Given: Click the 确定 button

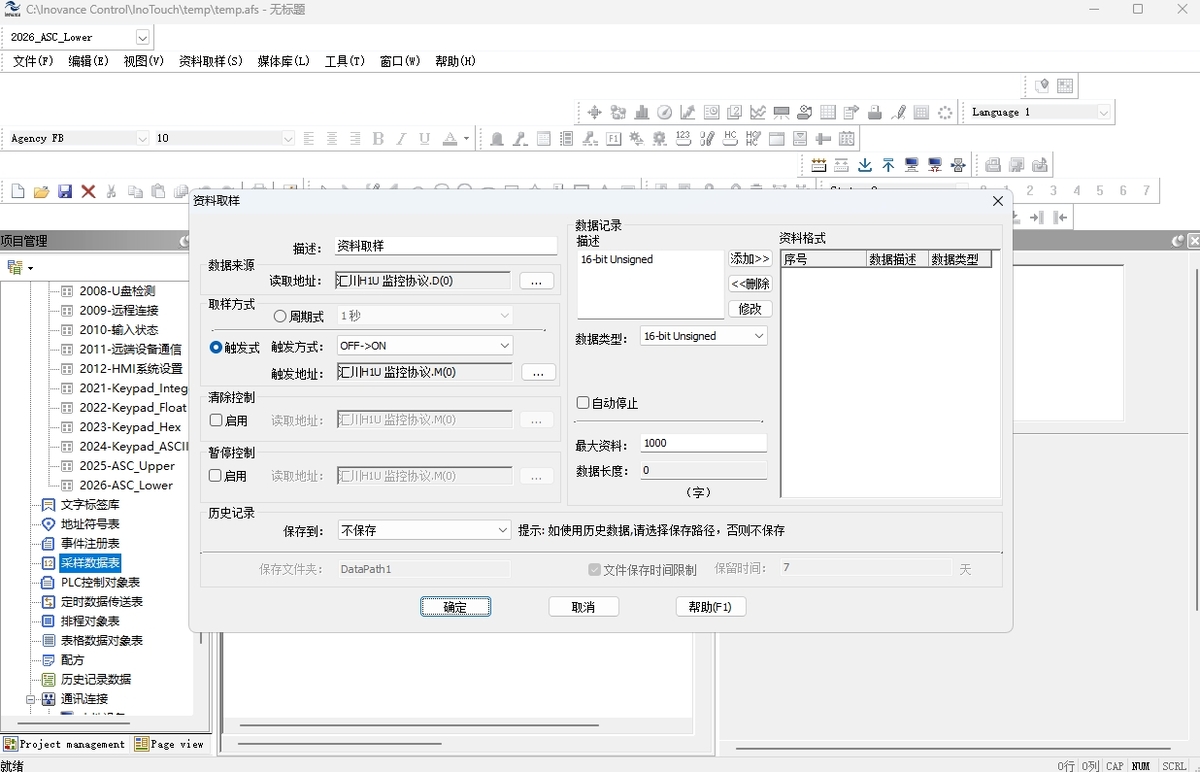Looking at the screenshot, I should pos(455,607).
